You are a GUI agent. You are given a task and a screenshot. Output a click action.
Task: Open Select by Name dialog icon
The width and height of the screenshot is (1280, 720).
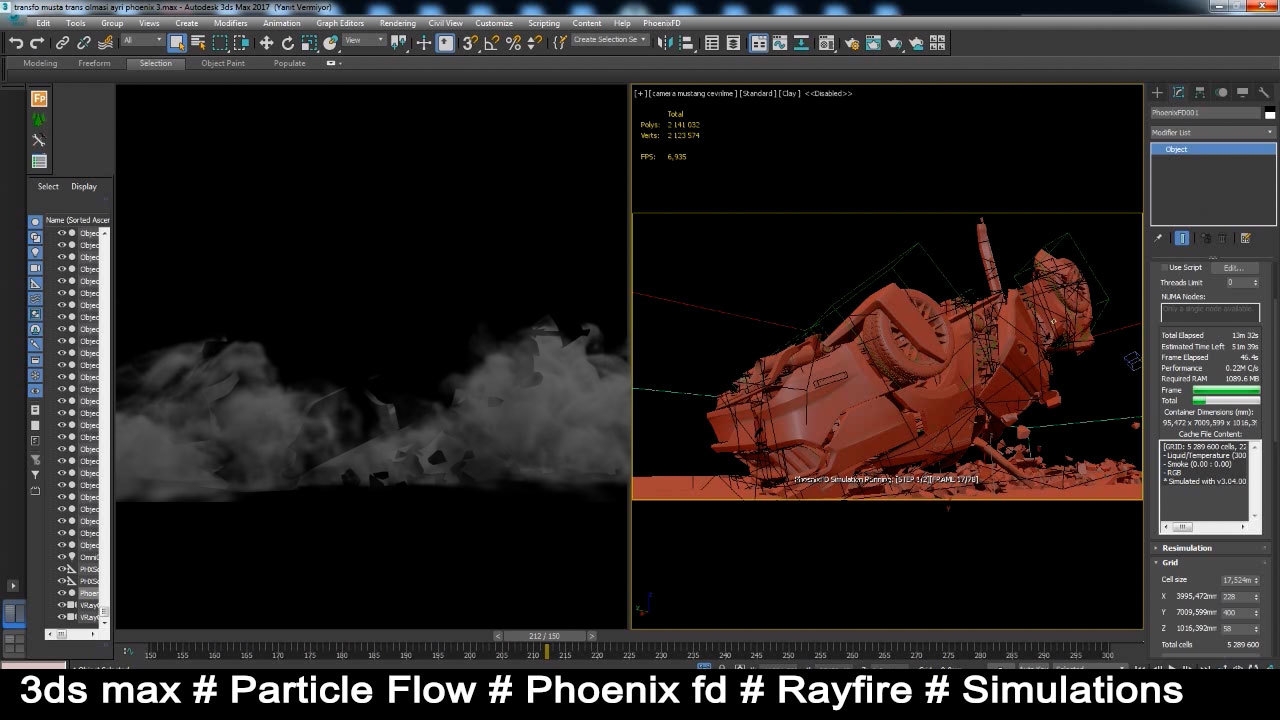(198, 43)
